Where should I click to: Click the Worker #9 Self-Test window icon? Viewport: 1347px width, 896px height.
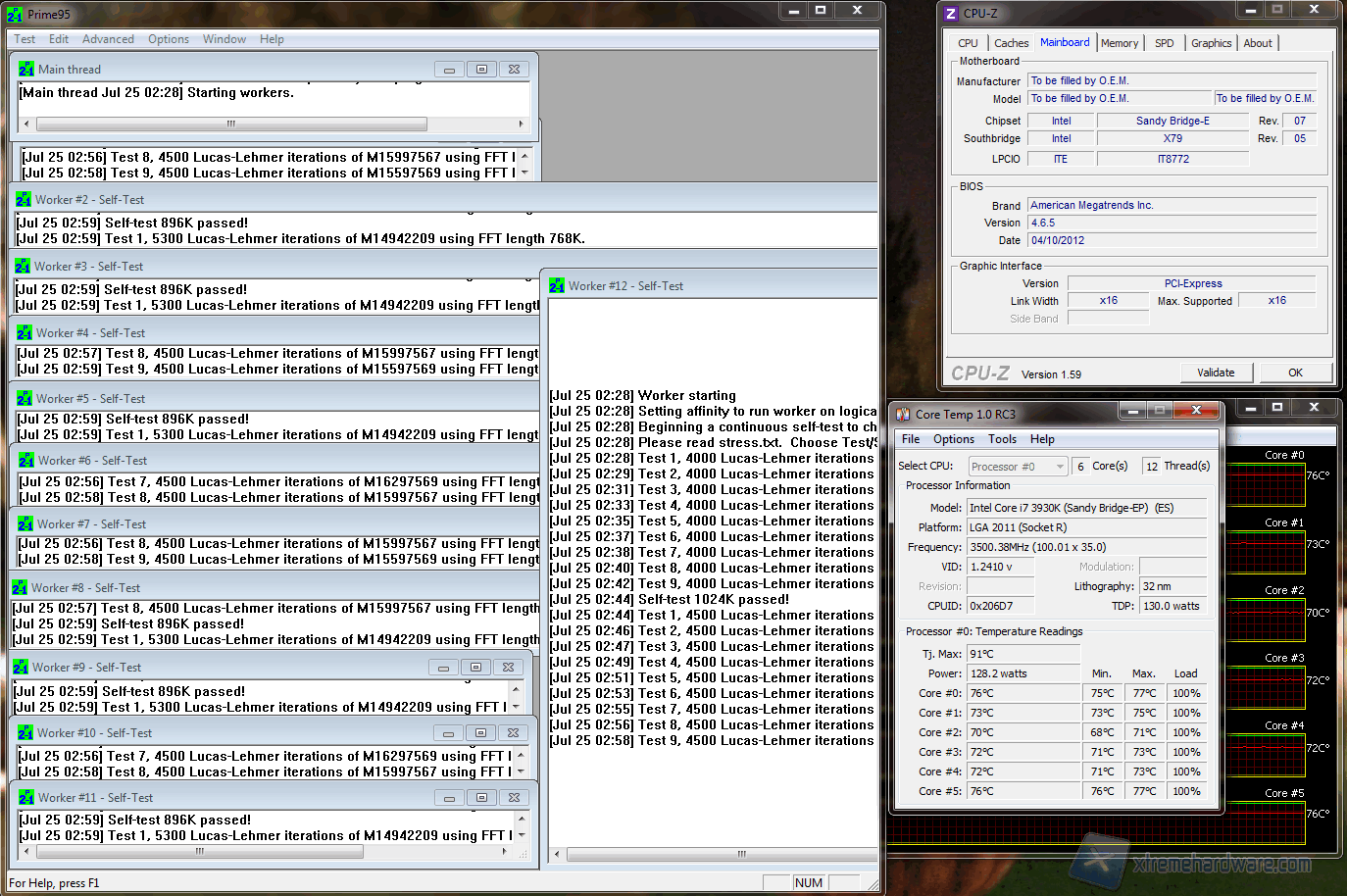[x=21, y=668]
